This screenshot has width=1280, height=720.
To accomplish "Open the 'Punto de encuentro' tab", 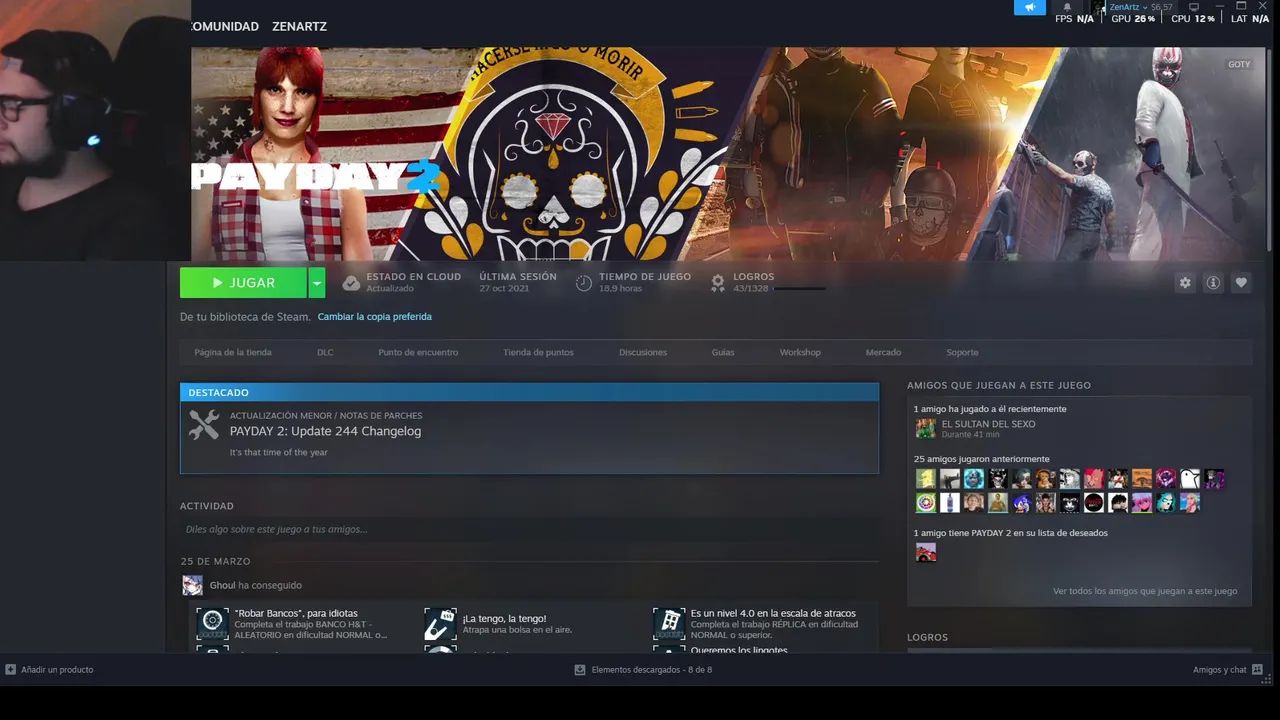I will (418, 352).
